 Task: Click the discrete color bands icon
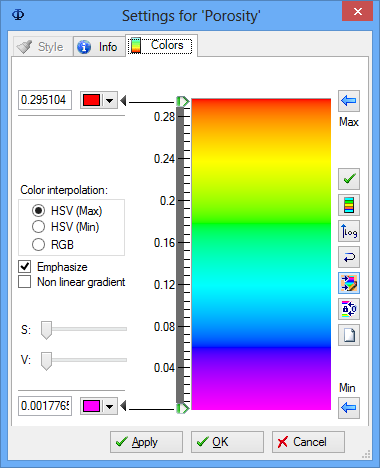coord(349,205)
